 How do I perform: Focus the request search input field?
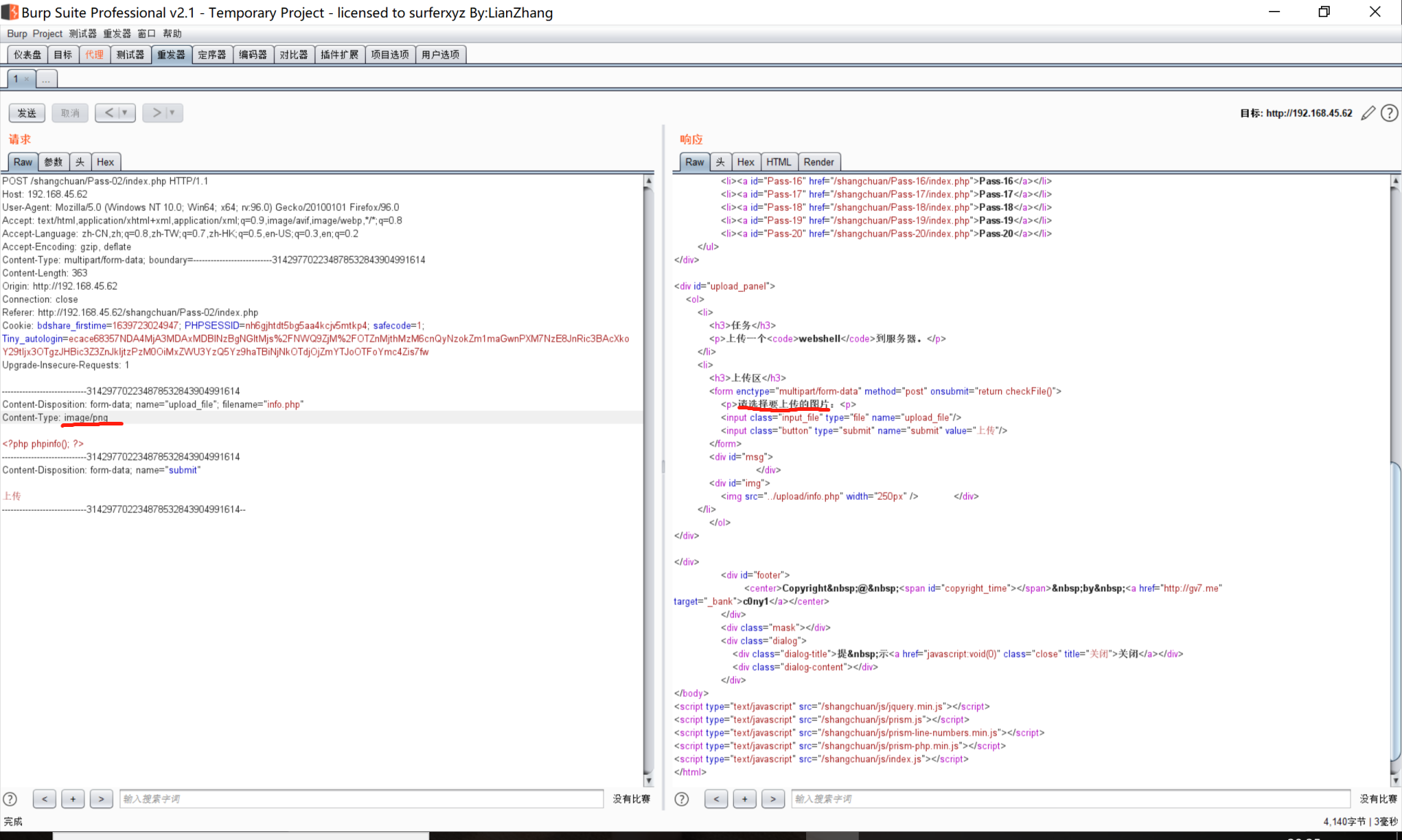(361, 799)
